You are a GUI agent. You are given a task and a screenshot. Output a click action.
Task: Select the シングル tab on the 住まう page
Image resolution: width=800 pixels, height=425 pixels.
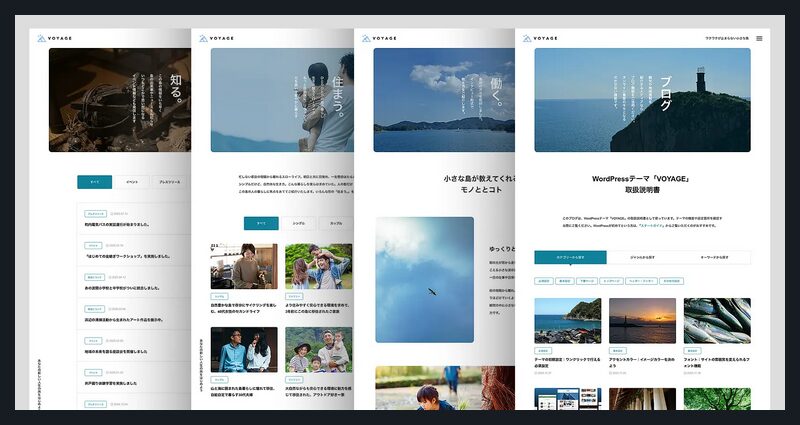298,223
